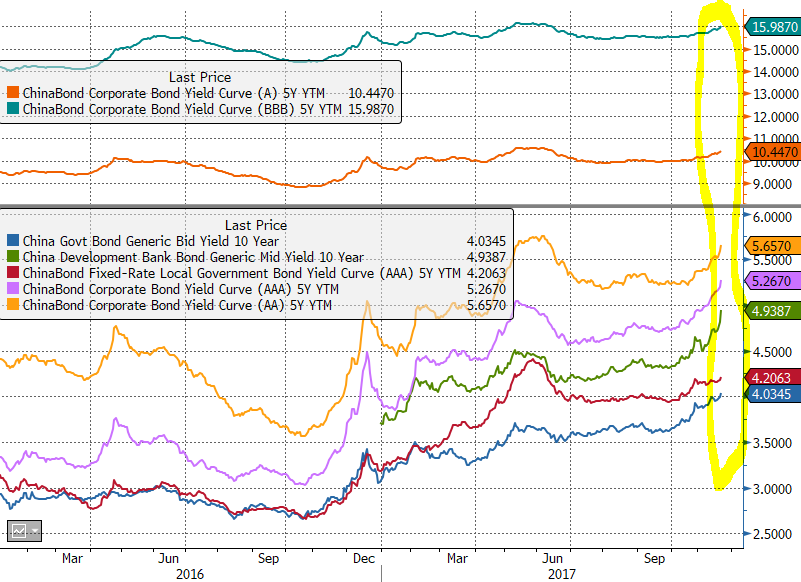This screenshot has width=801, height=582.
Task: Click 'ChinaBond Corporate Bond Yield Curve (BBB) 5Y YTM' label
Action: pyautogui.click(x=182, y=109)
